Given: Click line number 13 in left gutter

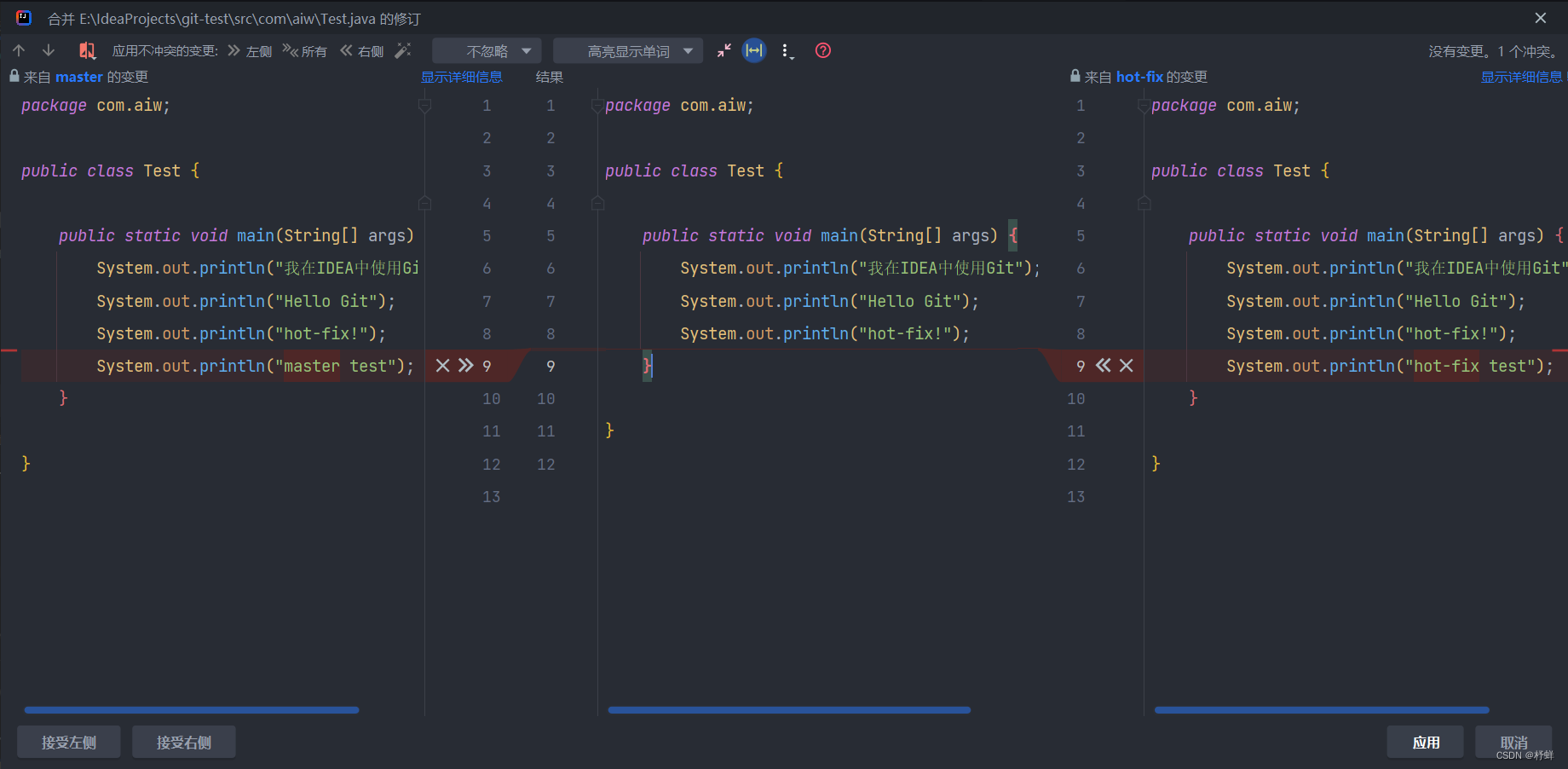Looking at the screenshot, I should (492, 496).
